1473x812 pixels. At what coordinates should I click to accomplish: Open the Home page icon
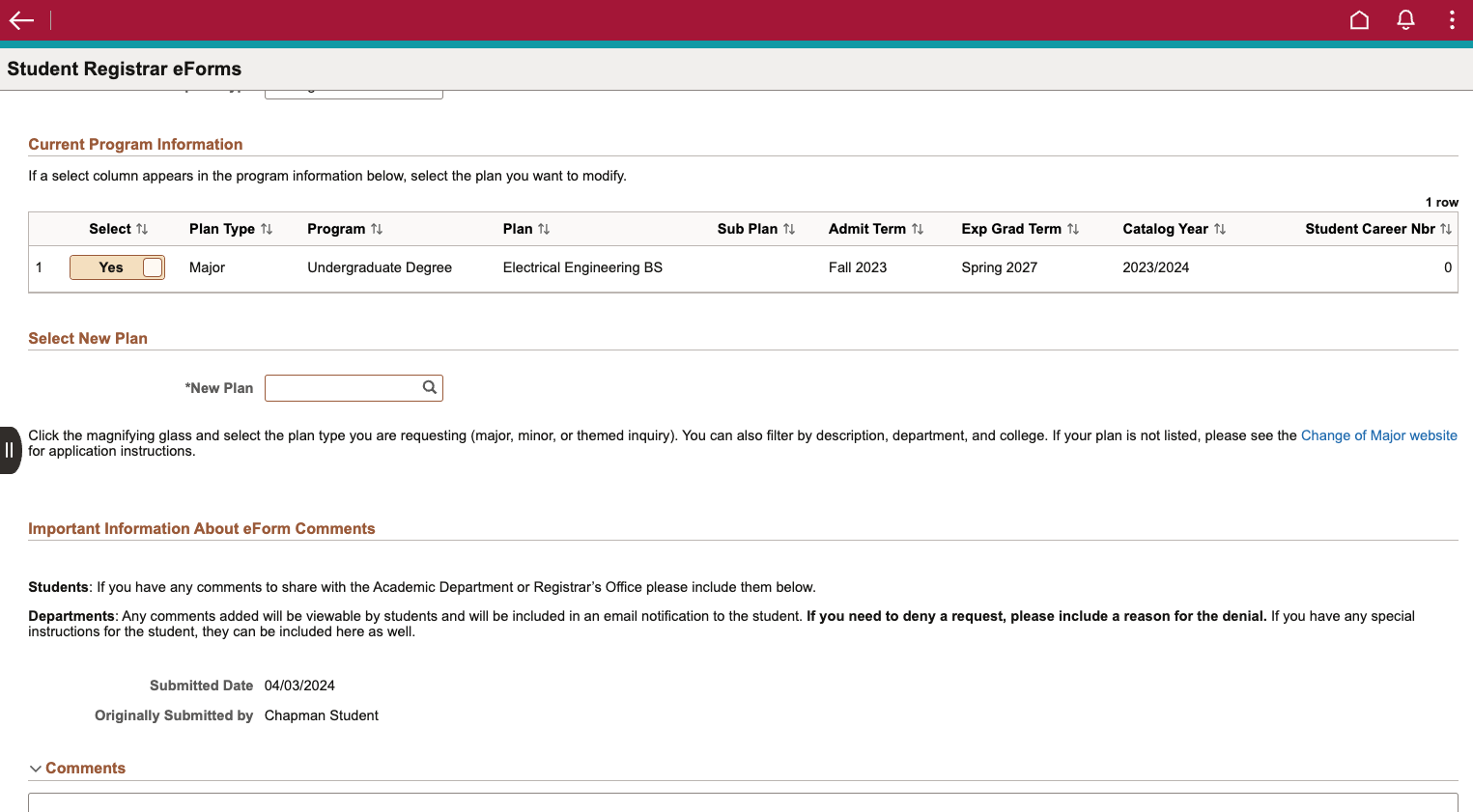[x=1359, y=20]
